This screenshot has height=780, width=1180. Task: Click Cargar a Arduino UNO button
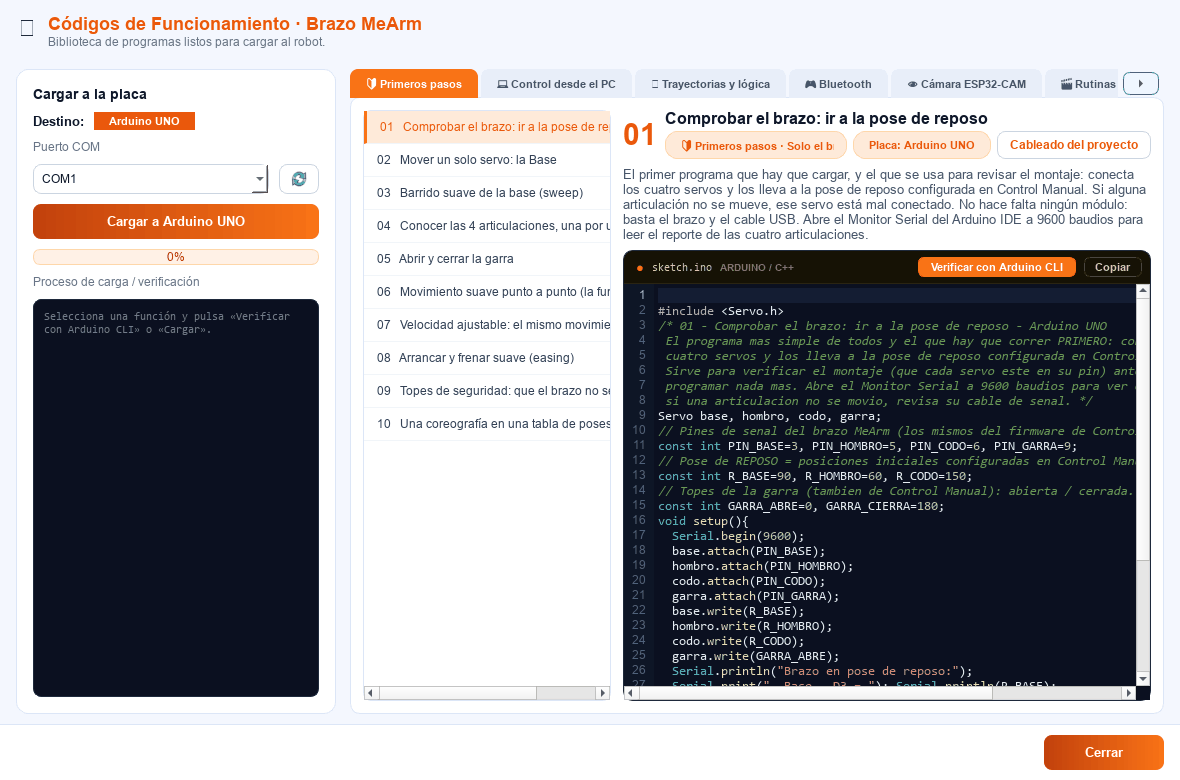coord(176,221)
